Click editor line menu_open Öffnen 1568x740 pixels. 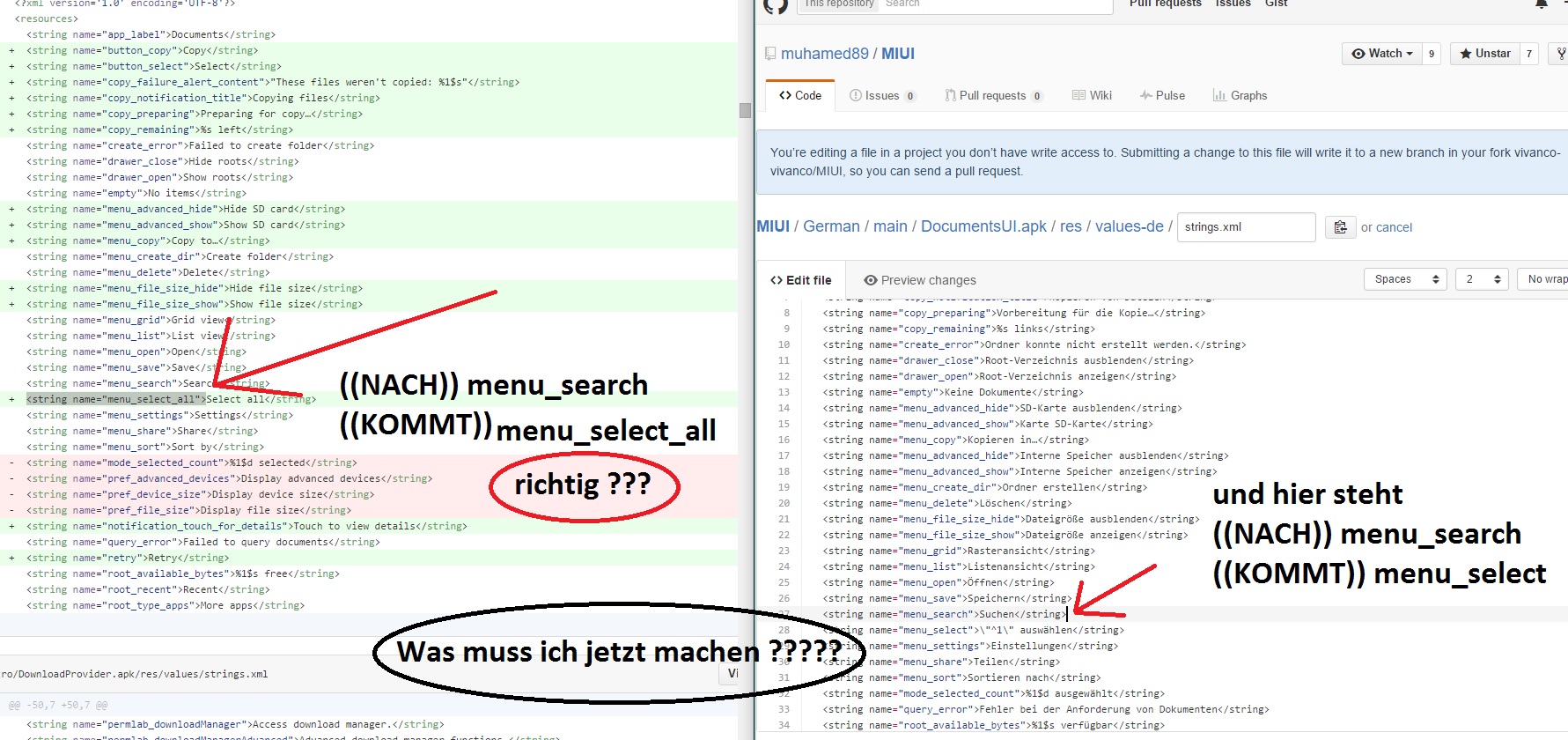[938, 582]
